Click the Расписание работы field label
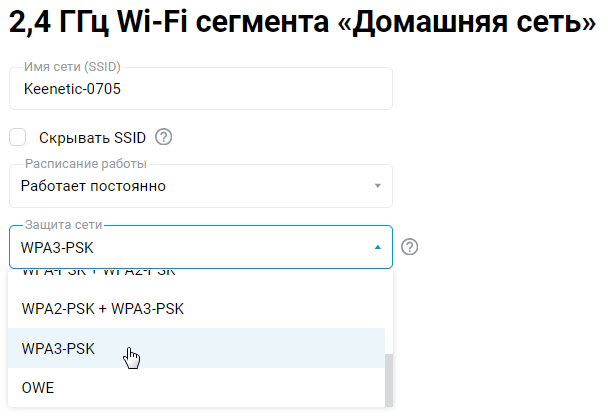 pyautogui.click(x=85, y=164)
